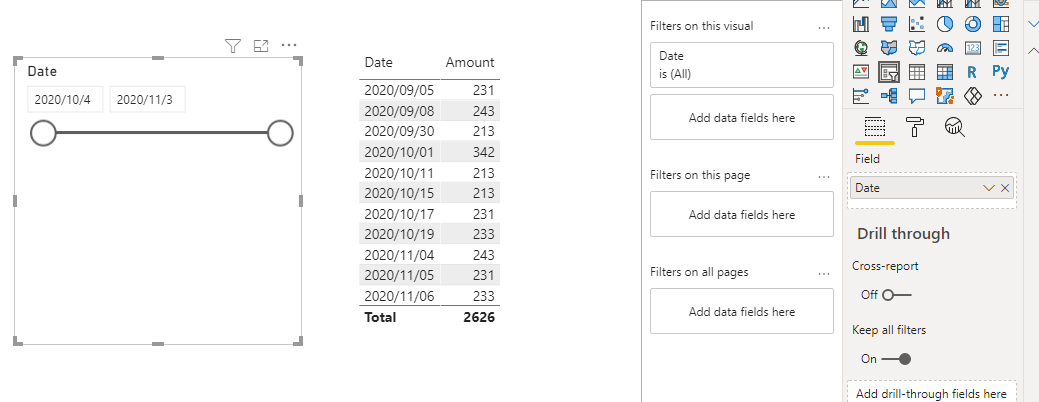Viewport: 1039px width, 402px height.
Task: Open more visuals ellipsis in Visualizations pane
Action: click(1001, 95)
